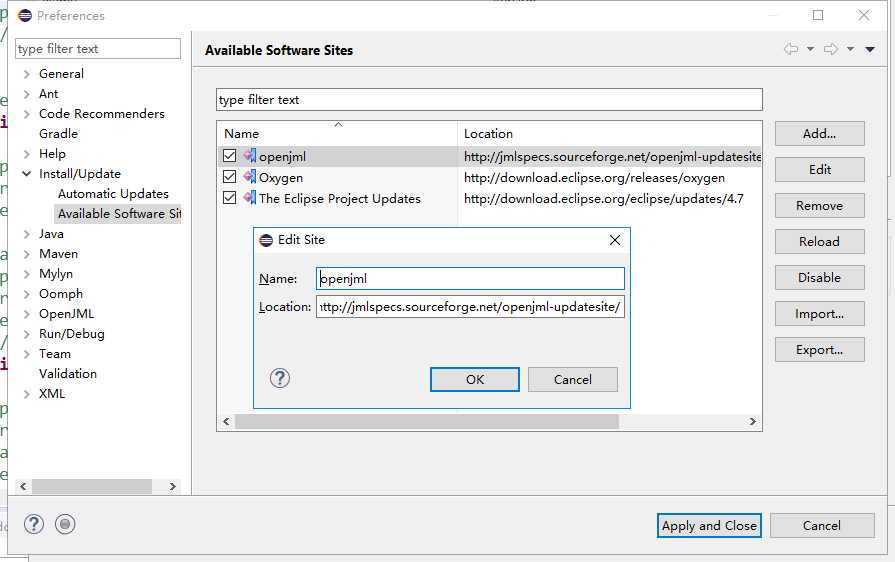895x562 pixels.
Task: Click the Add... button
Action: [x=820, y=134]
